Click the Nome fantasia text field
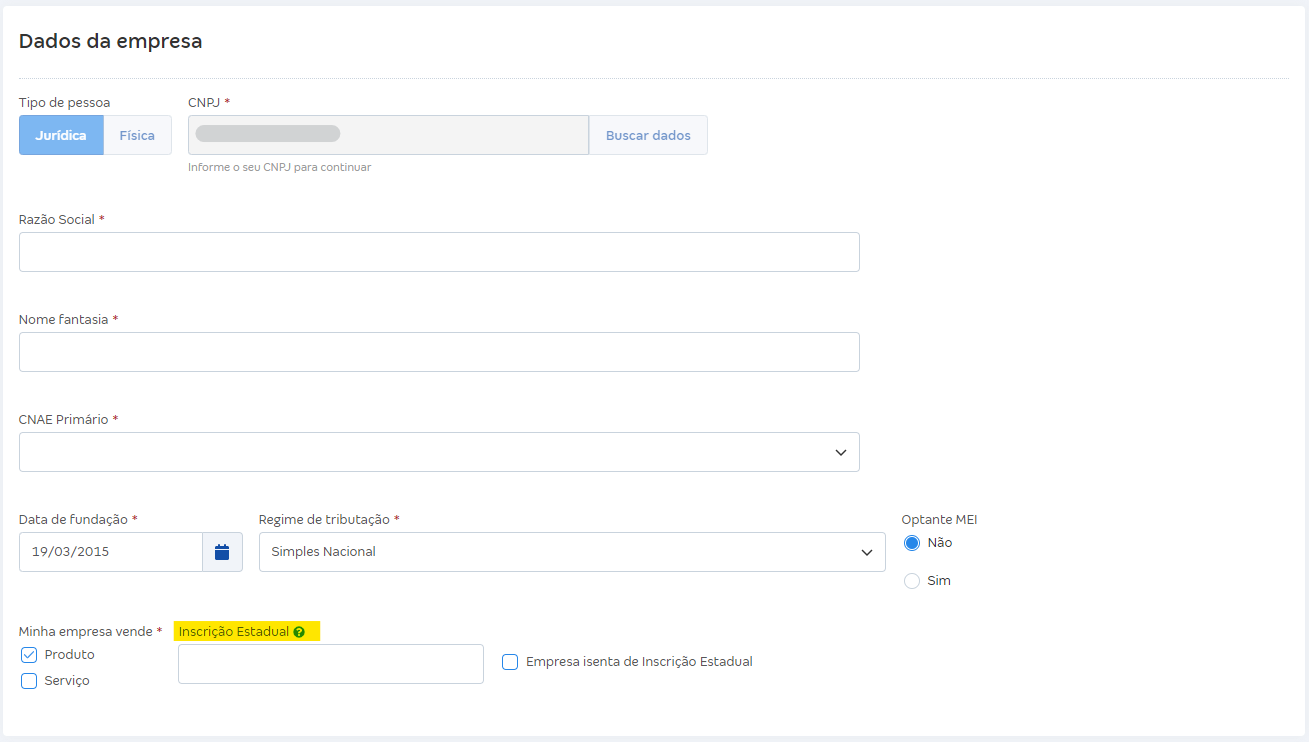The height and width of the screenshot is (742, 1309). click(x=439, y=352)
